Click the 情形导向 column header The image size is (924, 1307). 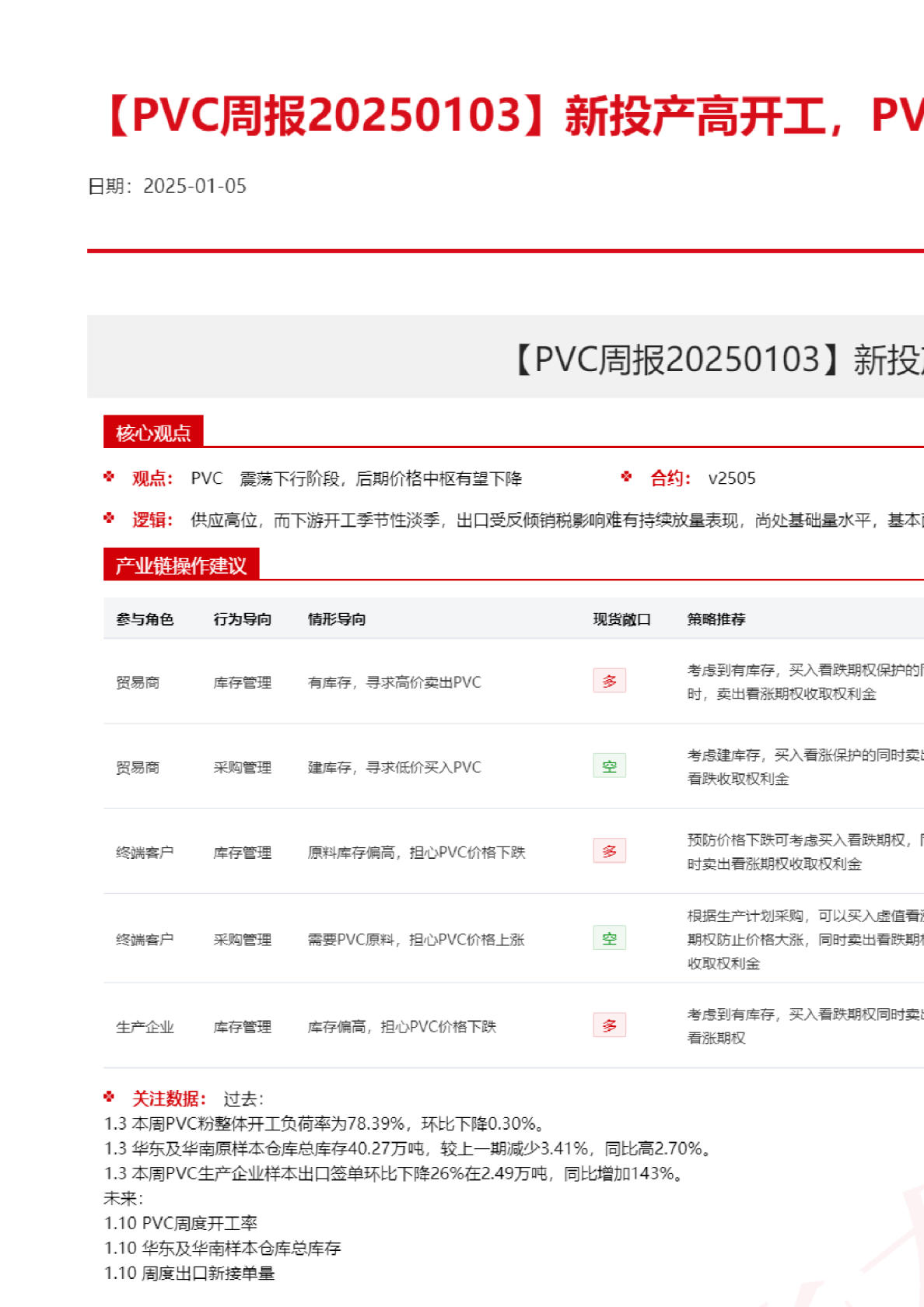pyautogui.click(x=337, y=619)
